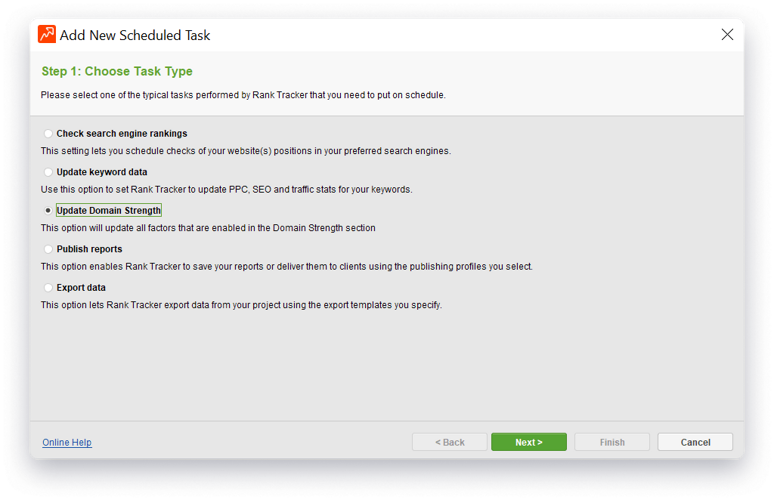Click the export templates description text
The image size is (774, 500).
(241, 305)
